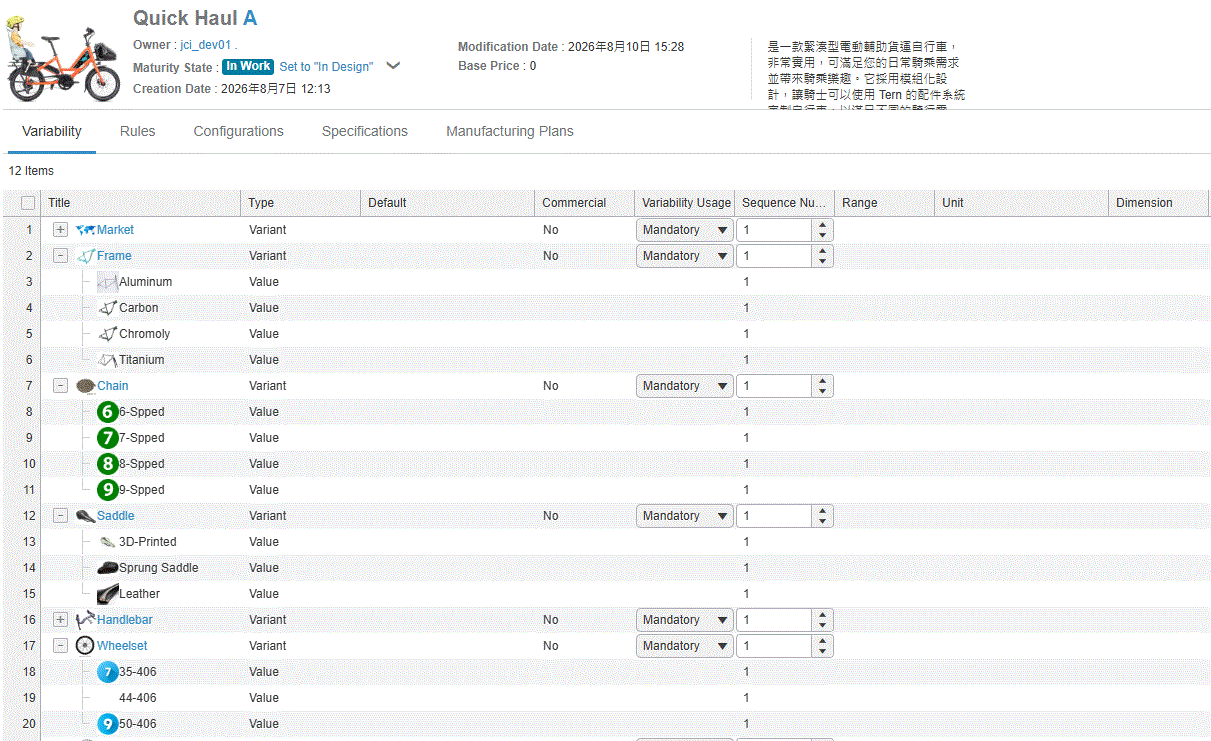Expand the Handlebar variant row
The image size is (1211, 741).
point(61,620)
